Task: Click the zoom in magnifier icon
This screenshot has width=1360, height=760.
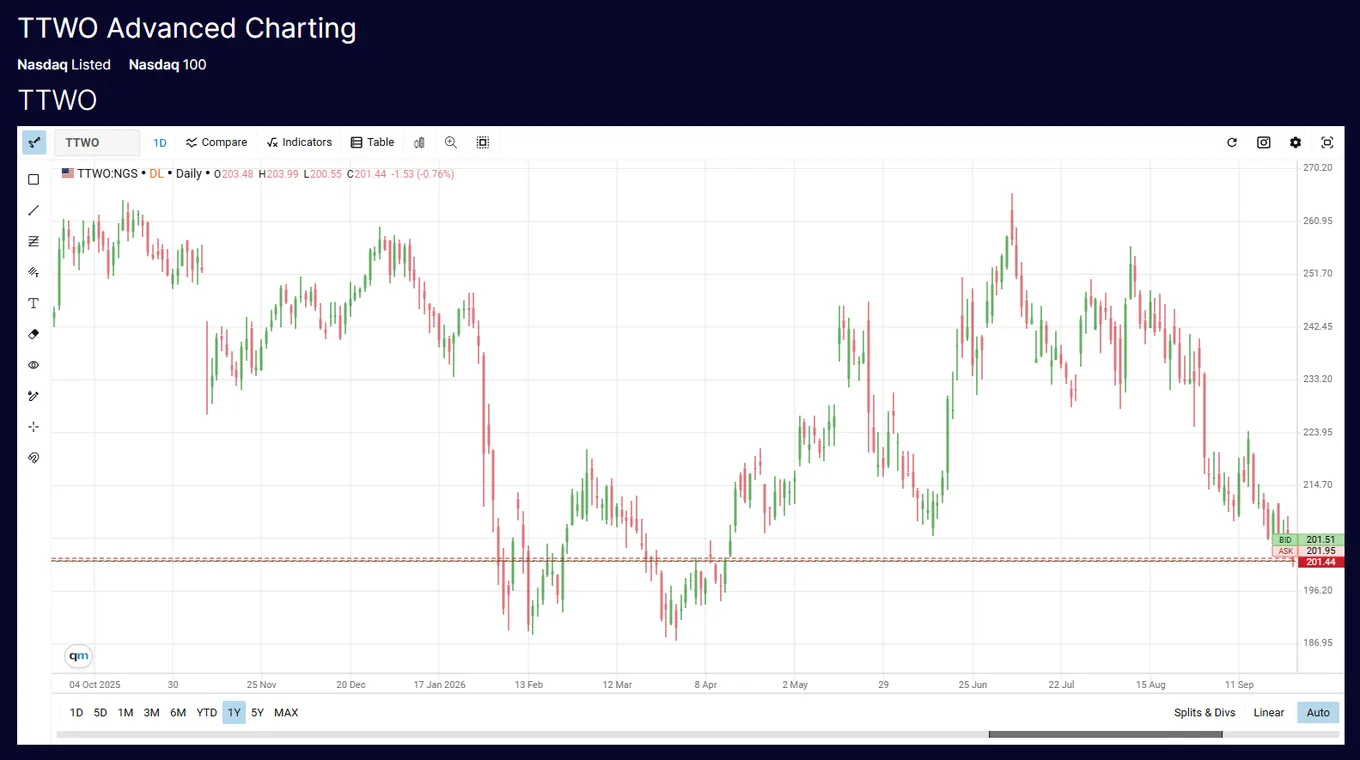Action: point(451,142)
